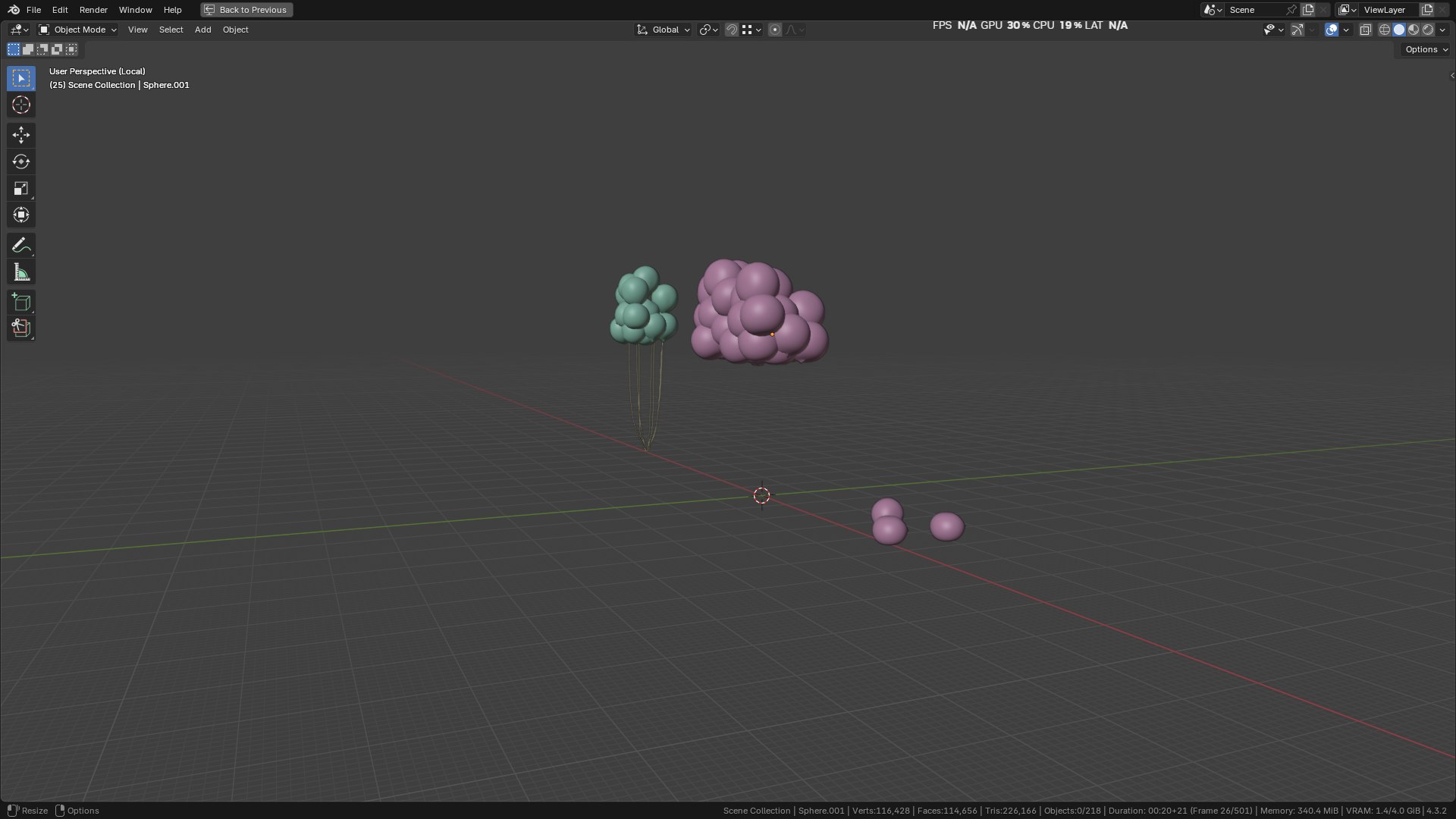The height and width of the screenshot is (819, 1456).
Task: Click the Resize hint in status bar
Action: (34, 811)
